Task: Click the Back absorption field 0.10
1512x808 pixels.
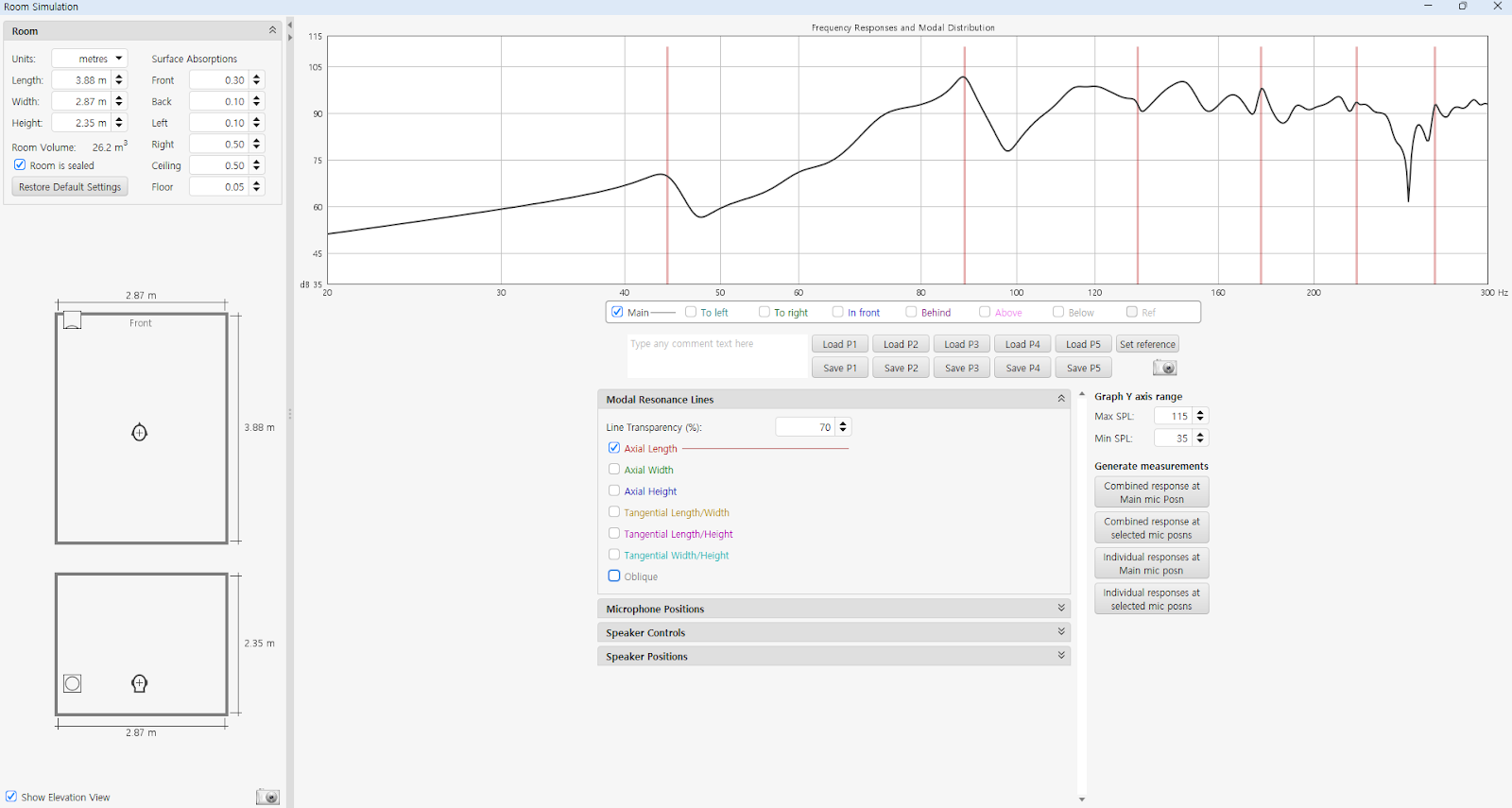Action: pos(219,101)
